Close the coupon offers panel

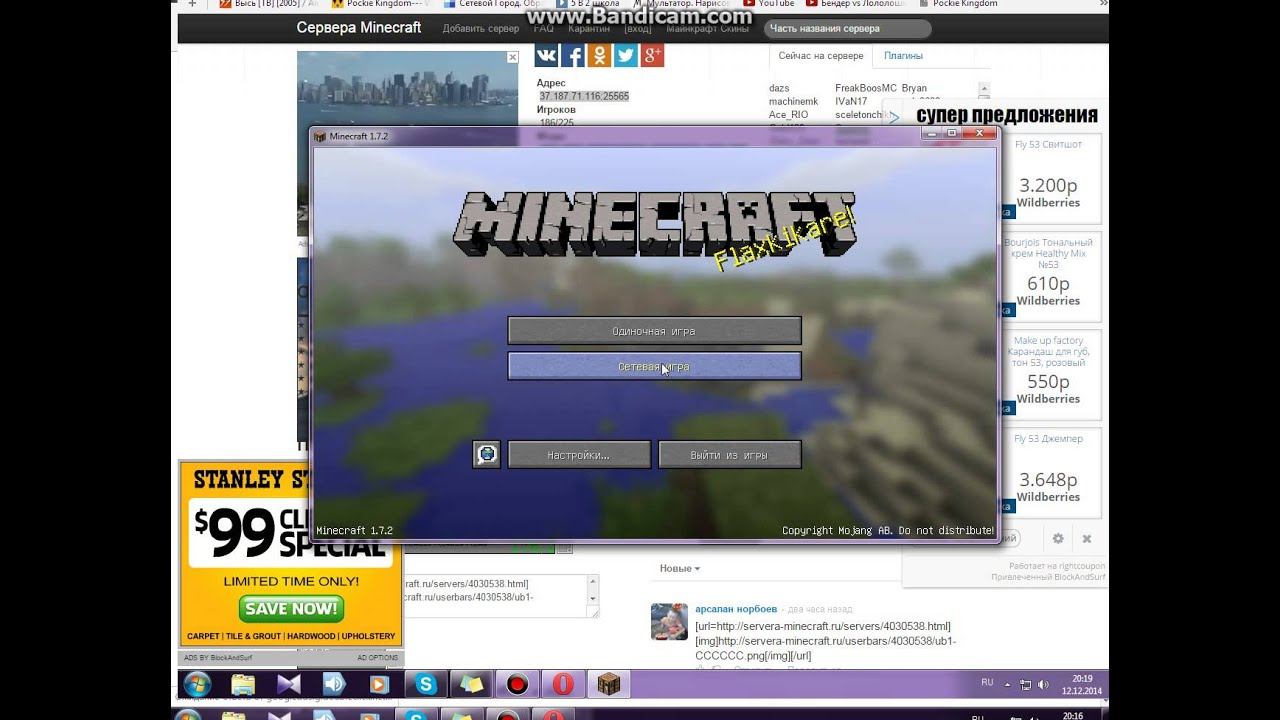[1087, 538]
